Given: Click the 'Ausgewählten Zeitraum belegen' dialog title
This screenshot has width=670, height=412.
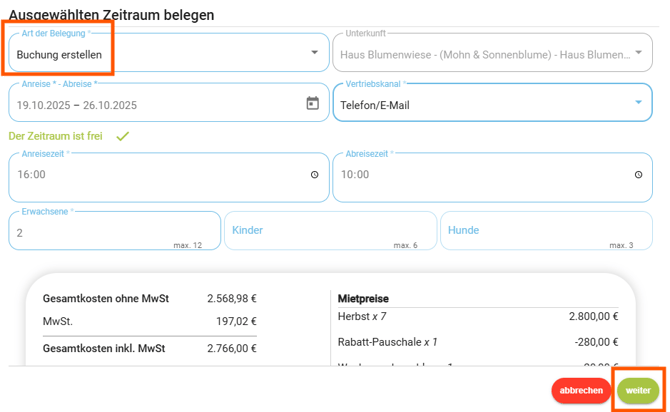Looking at the screenshot, I should point(112,15).
